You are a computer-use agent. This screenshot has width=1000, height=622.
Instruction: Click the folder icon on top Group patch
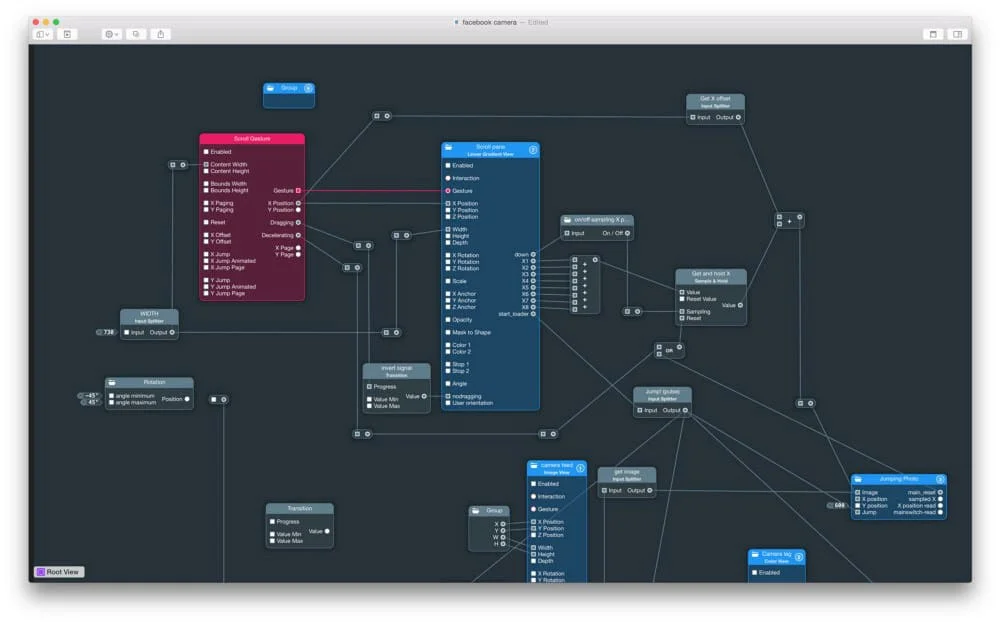[270, 88]
